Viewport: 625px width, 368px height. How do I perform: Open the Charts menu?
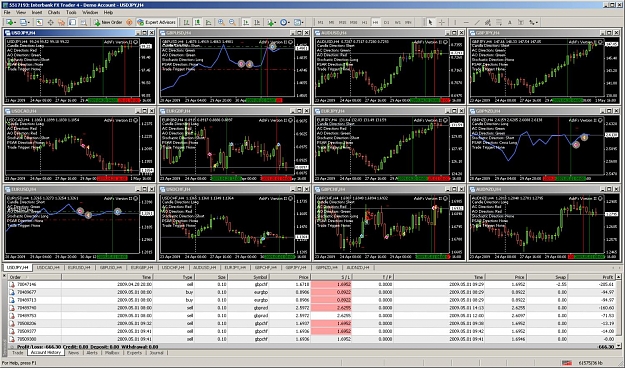pos(54,12)
